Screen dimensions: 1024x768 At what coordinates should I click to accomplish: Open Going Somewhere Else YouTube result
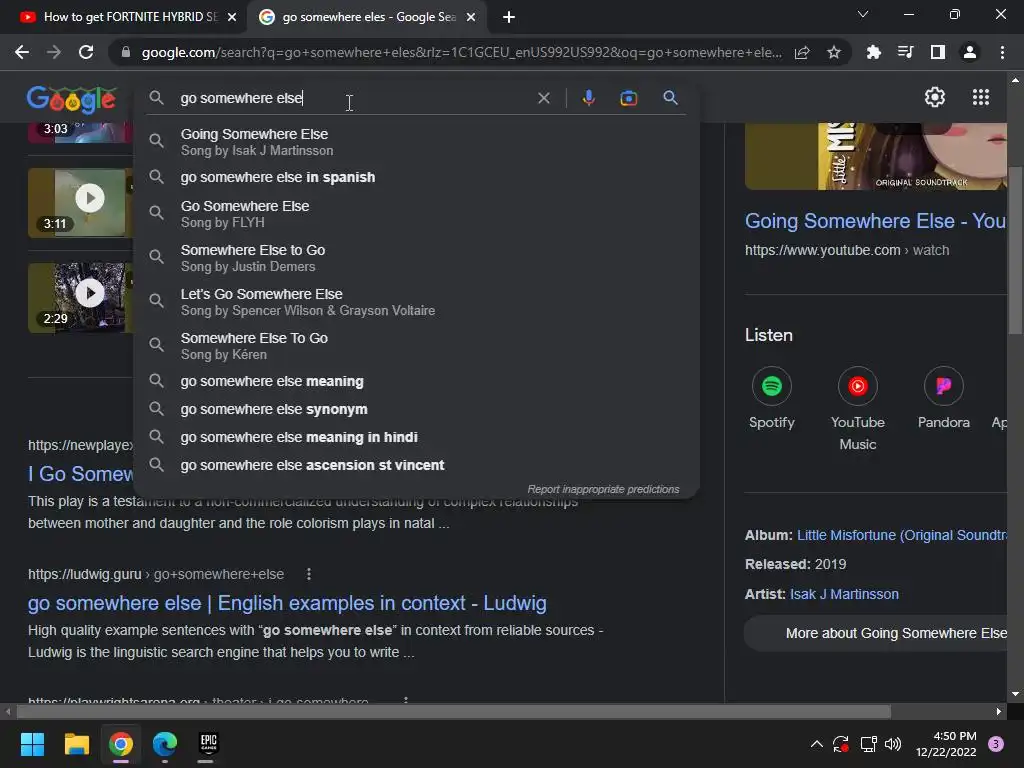pyautogui.click(x=875, y=221)
